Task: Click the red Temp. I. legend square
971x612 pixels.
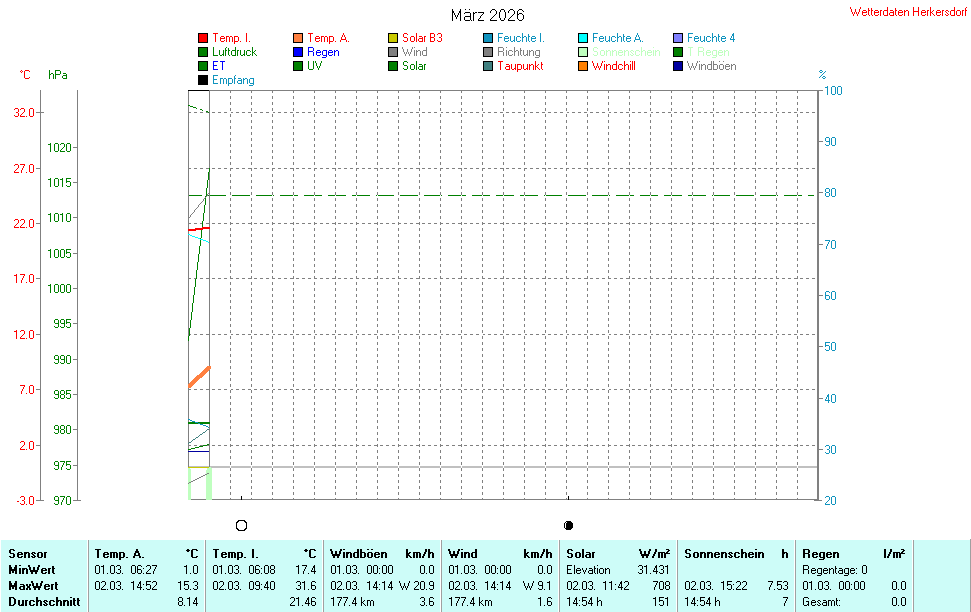Action: point(203,38)
